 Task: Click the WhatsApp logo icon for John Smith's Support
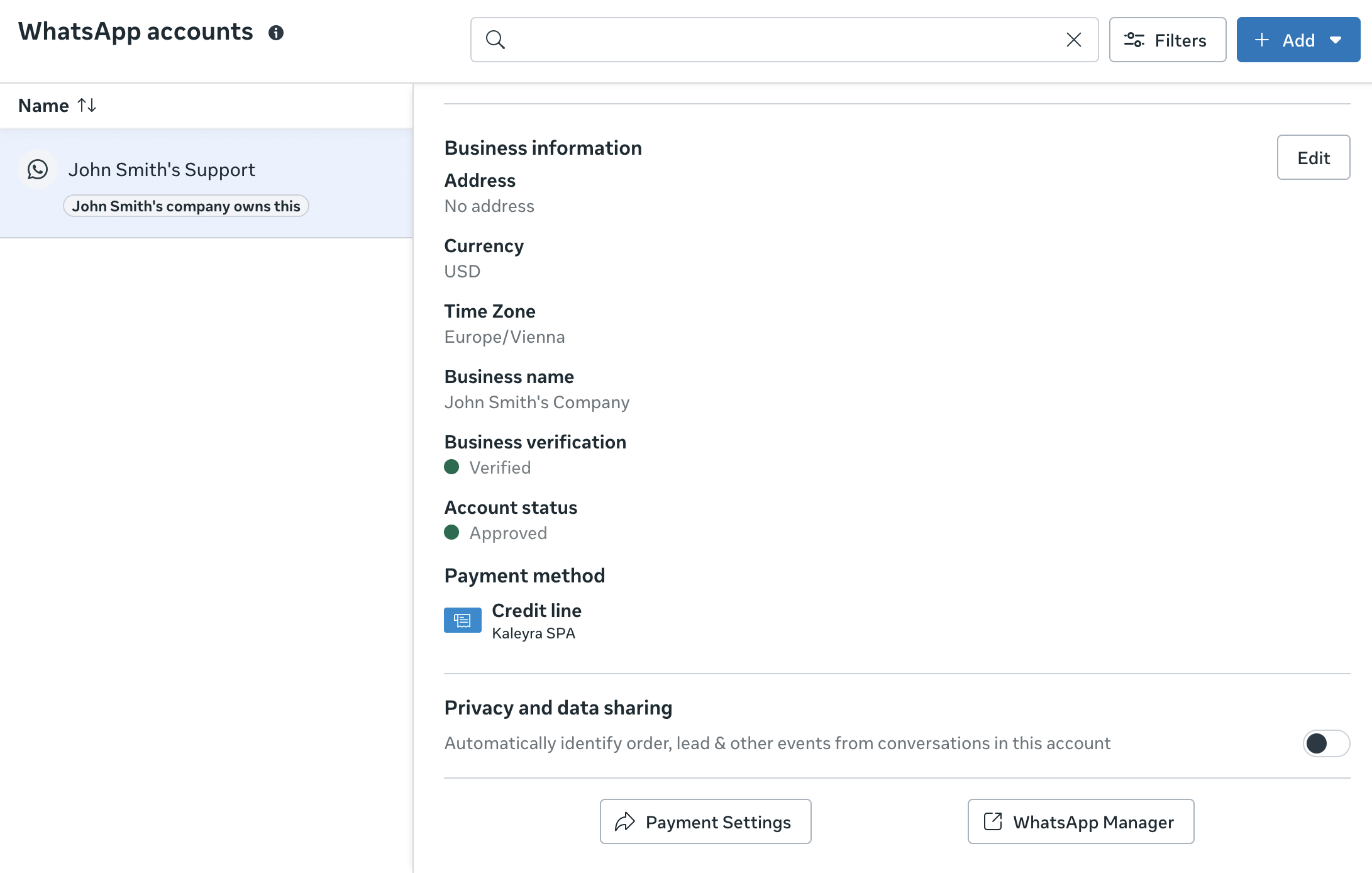tap(38, 169)
